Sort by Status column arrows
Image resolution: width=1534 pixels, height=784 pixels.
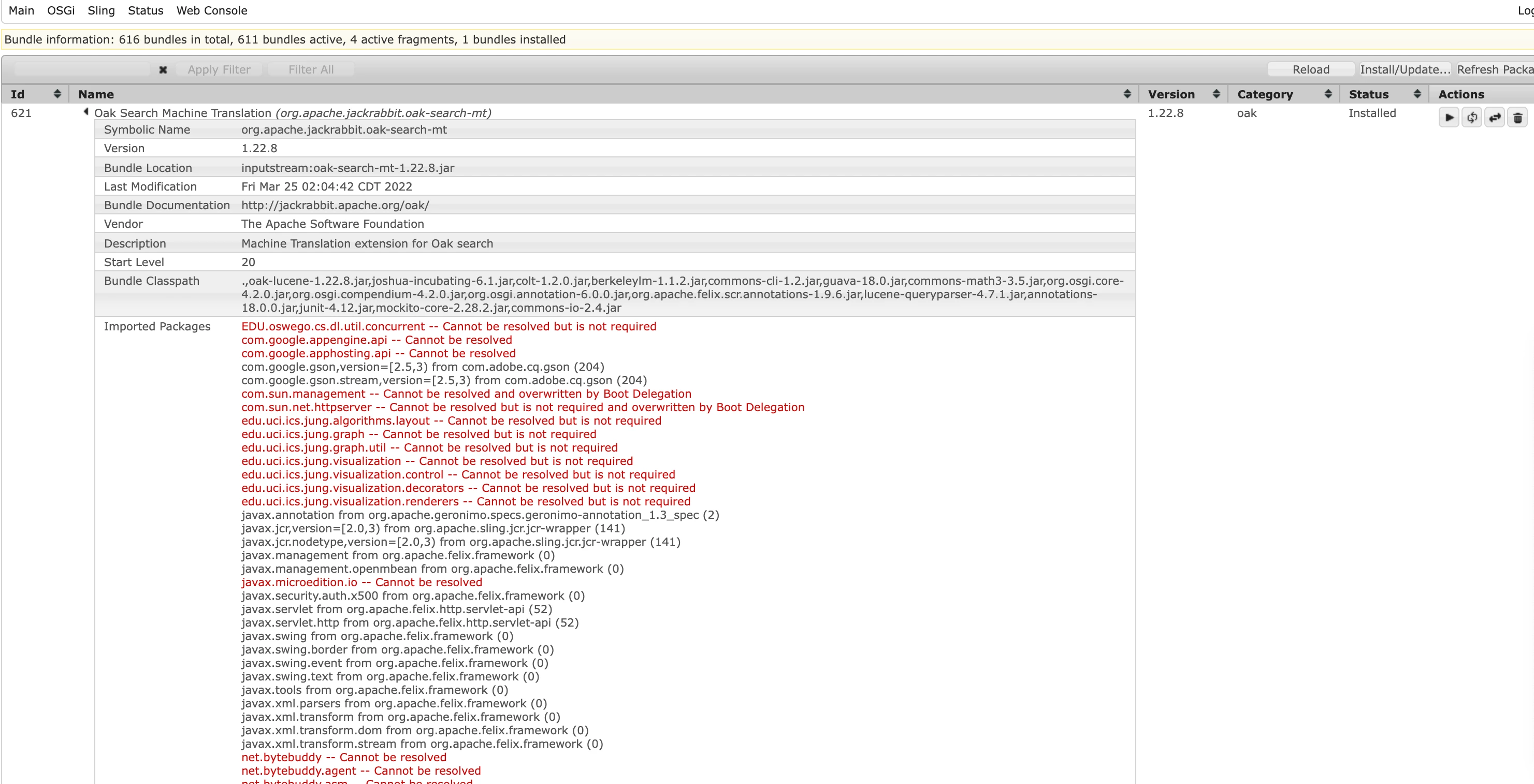coord(1417,94)
